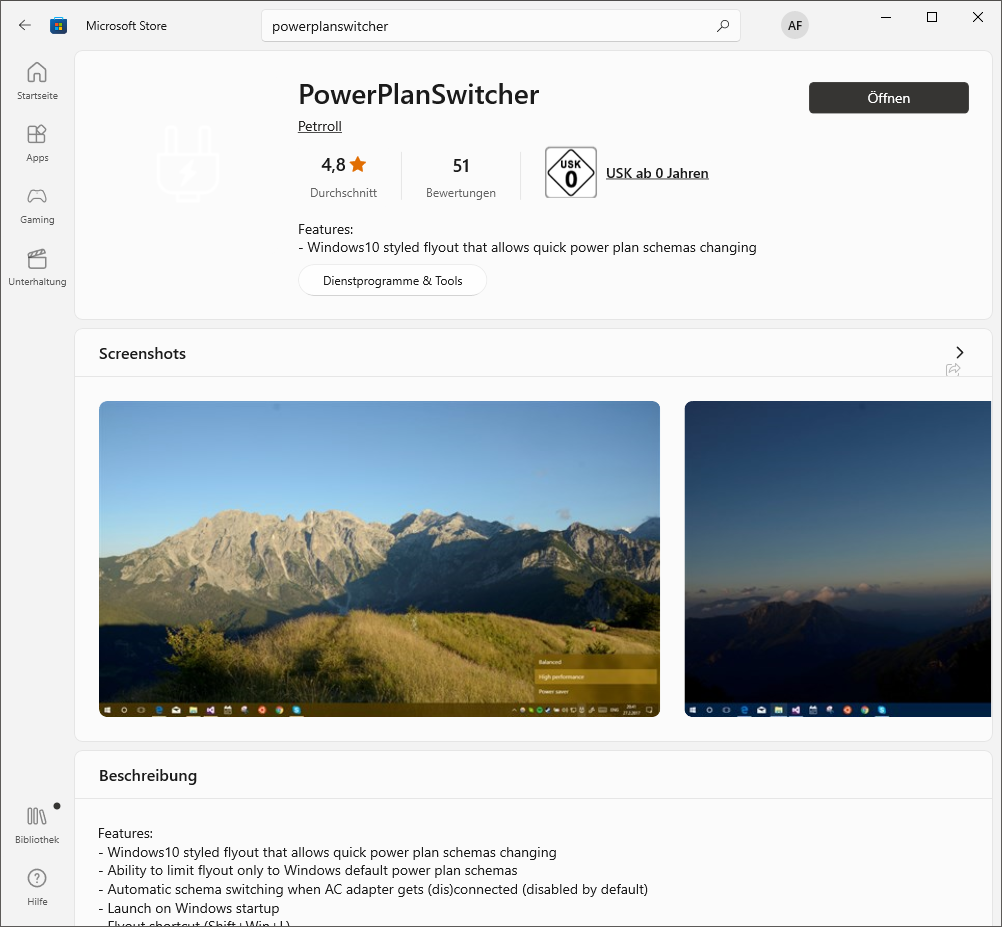Open Hilfe help in the sidebar
Screen dimensions: 1002x927
pyautogui.click(x=37, y=887)
